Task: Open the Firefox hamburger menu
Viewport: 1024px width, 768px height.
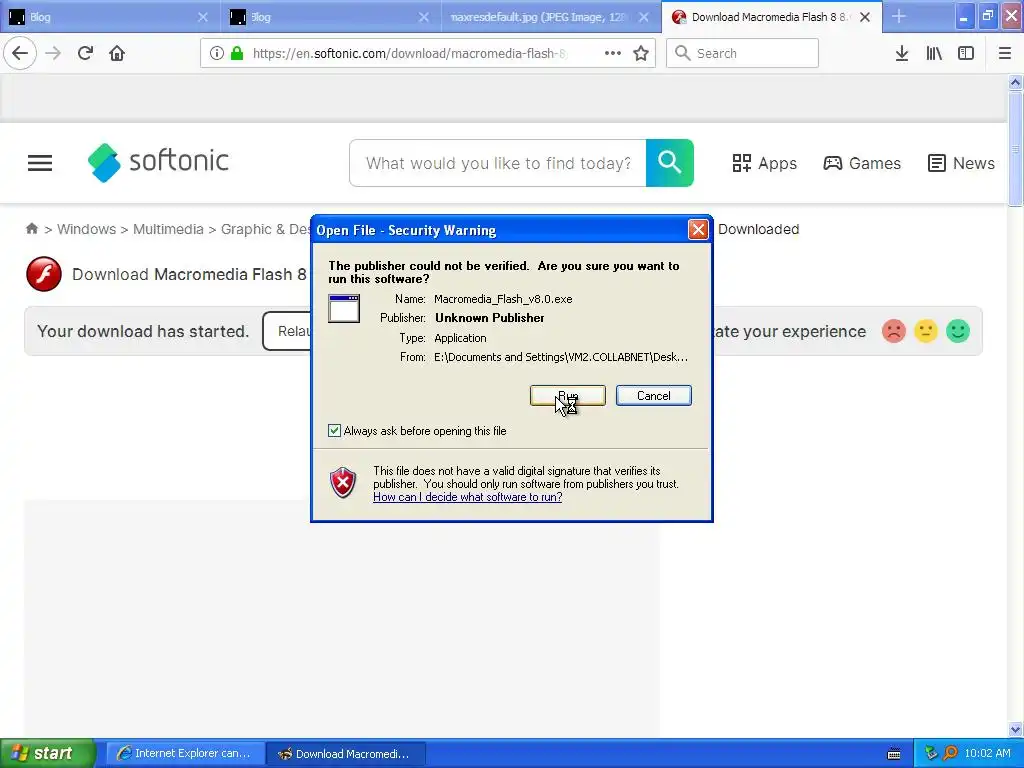Action: pyautogui.click(x=1005, y=53)
